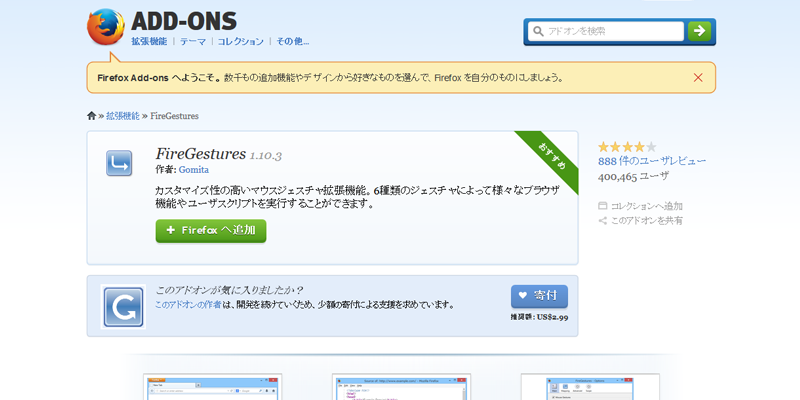
Task: Click the ADD-ONS site title
Action: pos(184,21)
